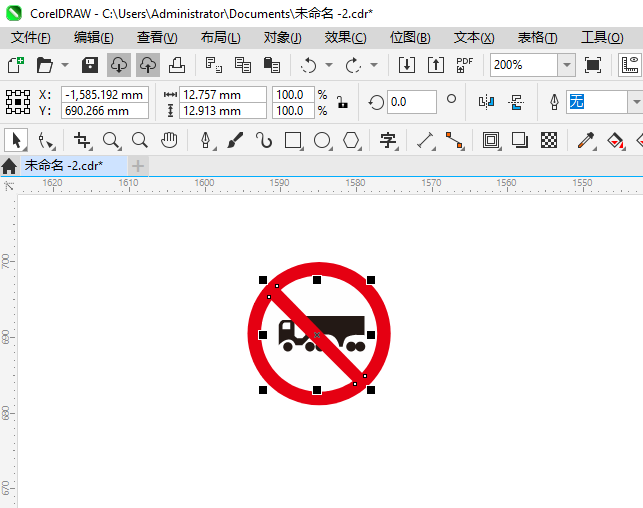Click the cloud download icon
This screenshot has width=643, height=508.
(119, 65)
